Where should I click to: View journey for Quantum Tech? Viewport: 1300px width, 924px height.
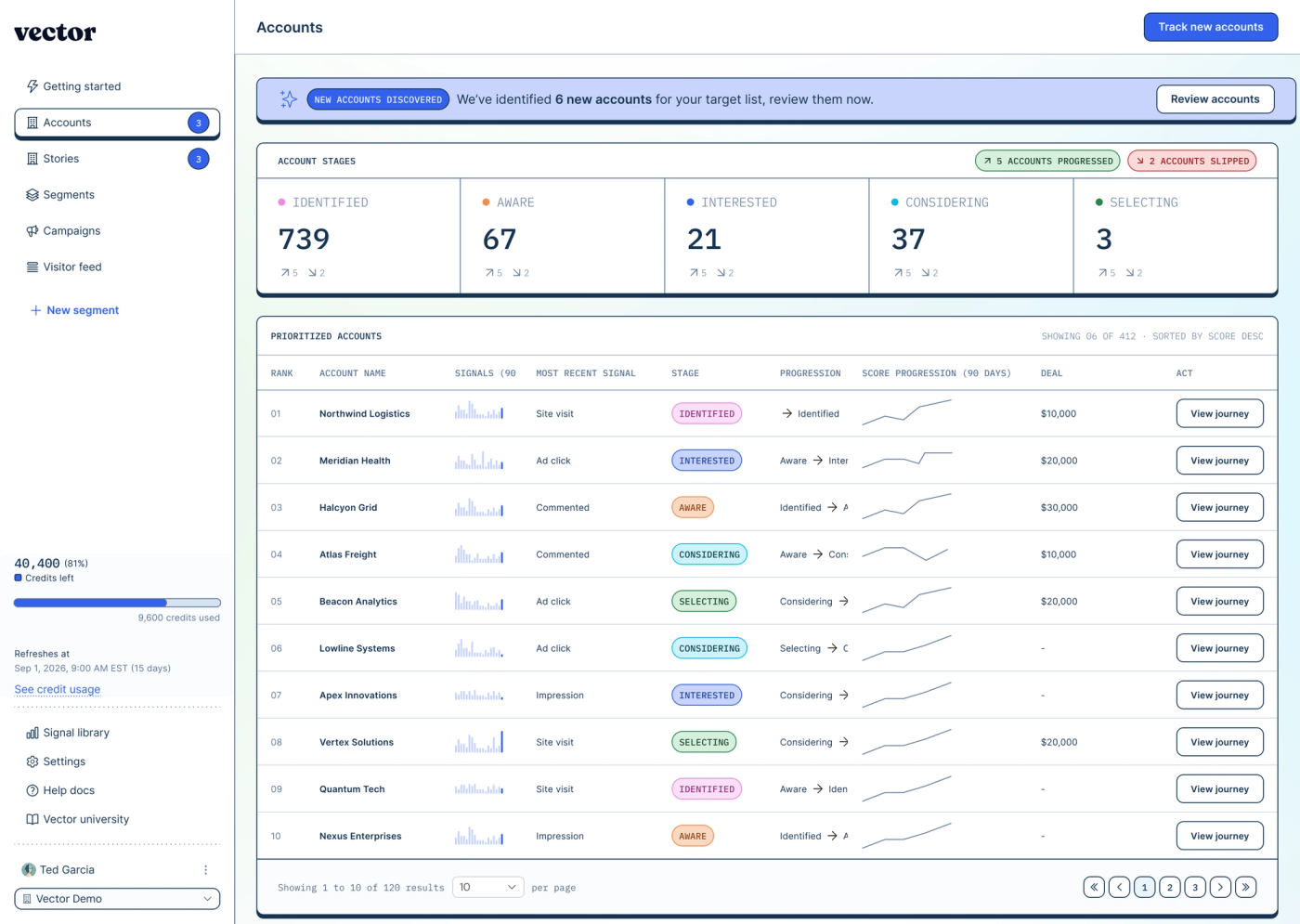point(1219,788)
